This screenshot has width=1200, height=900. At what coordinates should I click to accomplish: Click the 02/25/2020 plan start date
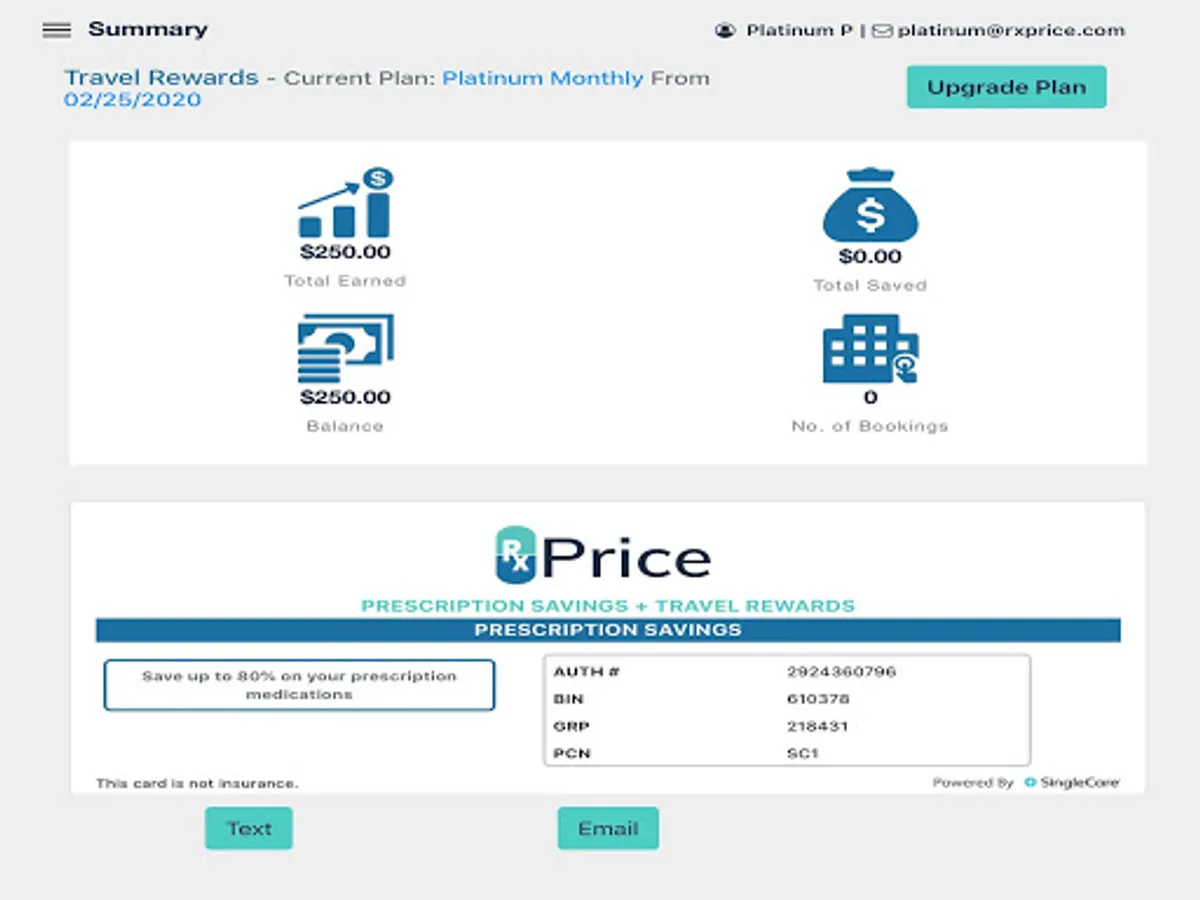click(133, 100)
